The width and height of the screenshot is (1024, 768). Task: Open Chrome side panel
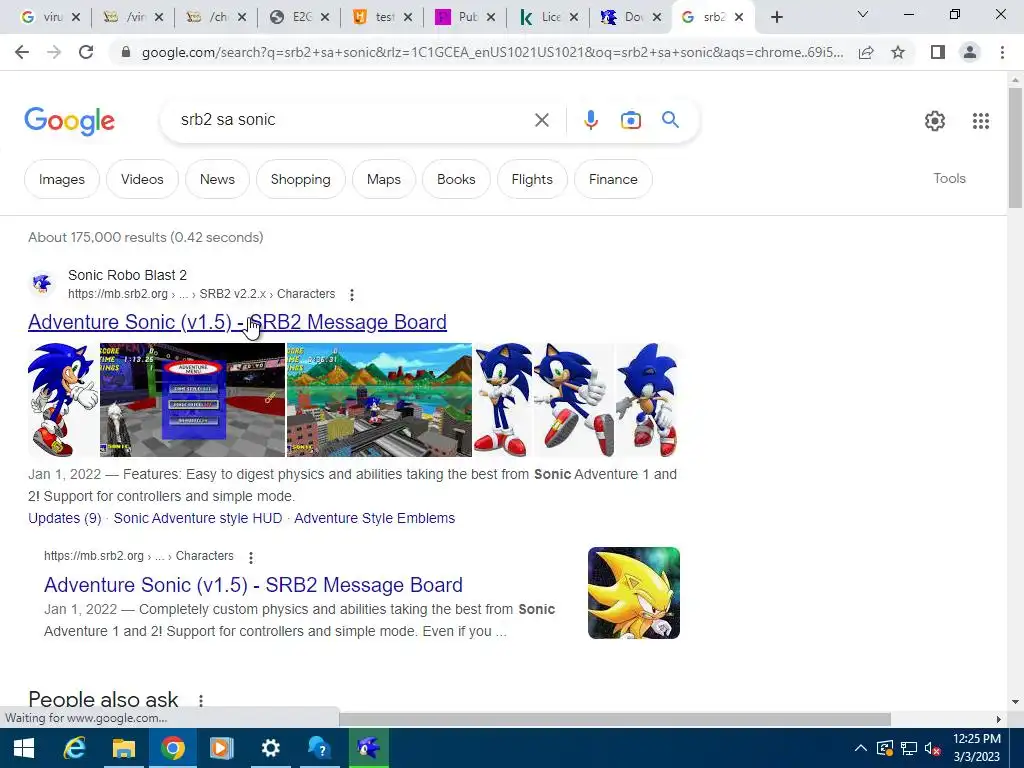point(938,52)
